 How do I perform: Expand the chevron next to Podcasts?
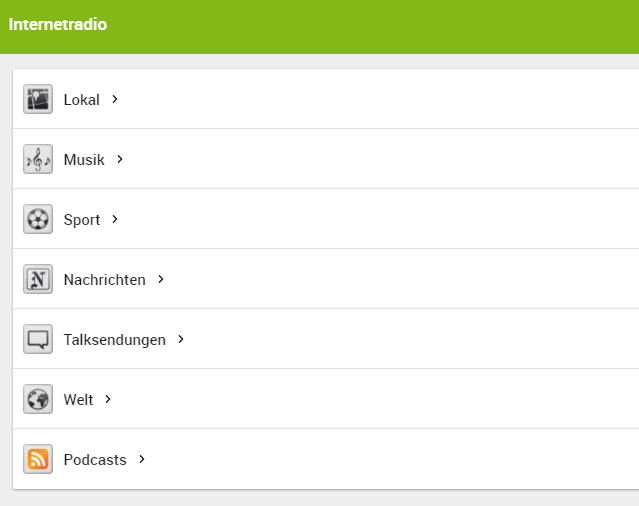point(142,459)
